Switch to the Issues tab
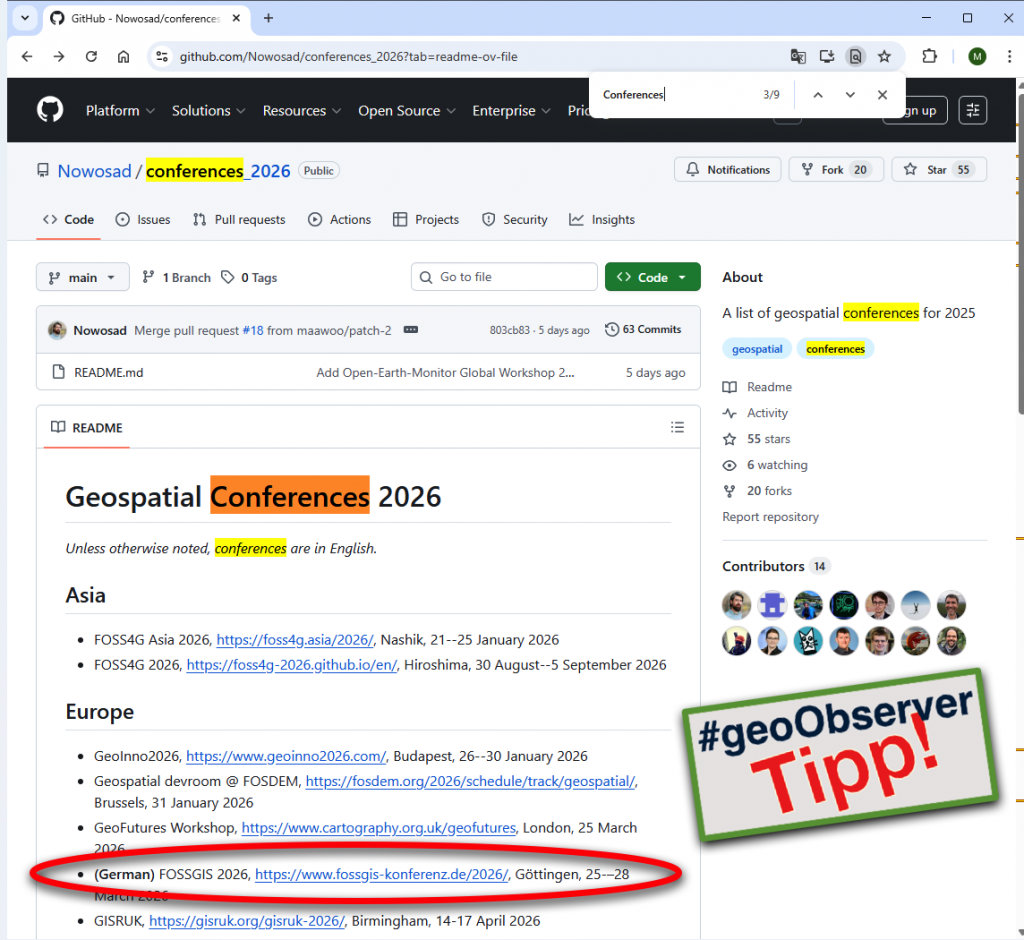The image size is (1024, 940). tap(143, 220)
